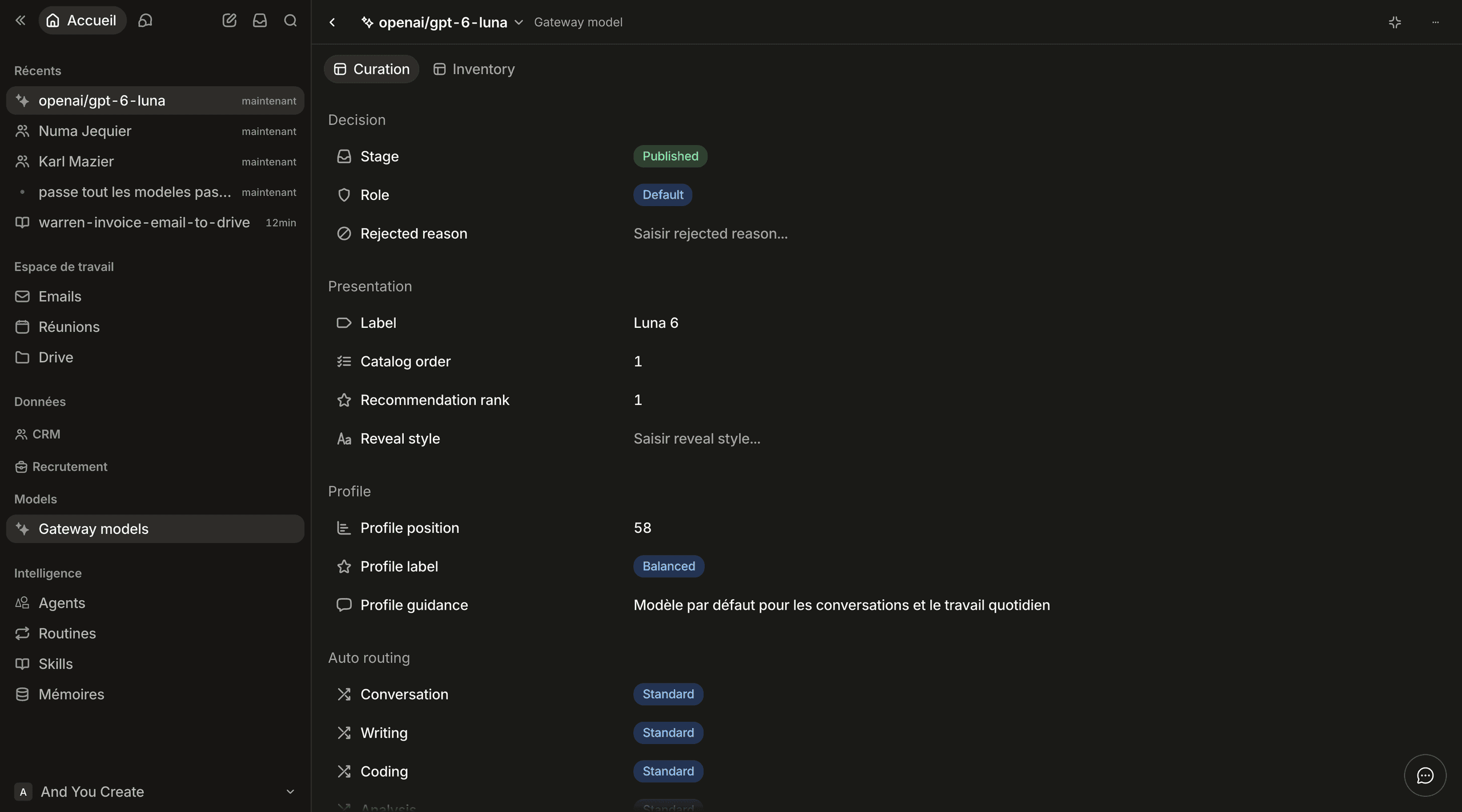Click the Recommendation rank star icon

click(344, 400)
